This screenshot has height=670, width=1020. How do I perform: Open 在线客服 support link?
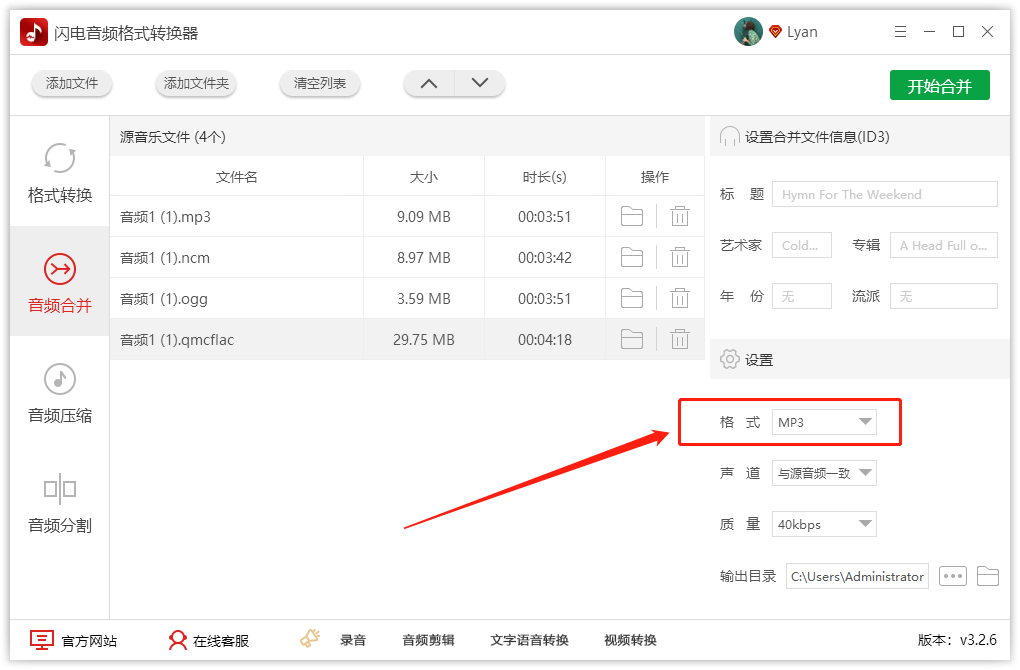coord(208,640)
